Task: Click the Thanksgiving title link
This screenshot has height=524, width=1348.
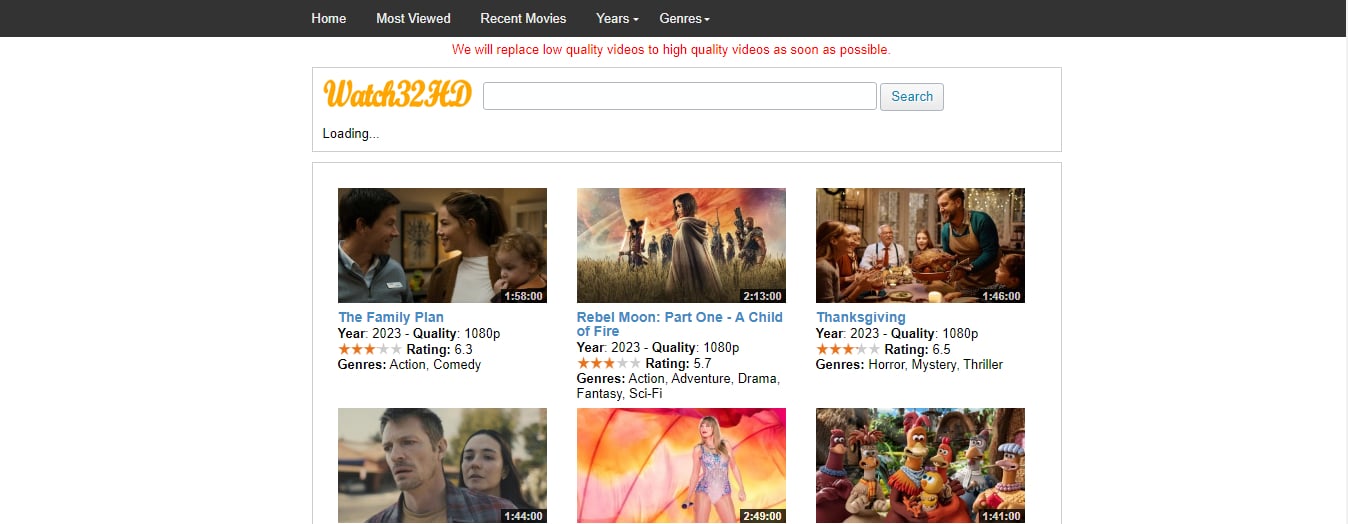Action: click(x=861, y=317)
